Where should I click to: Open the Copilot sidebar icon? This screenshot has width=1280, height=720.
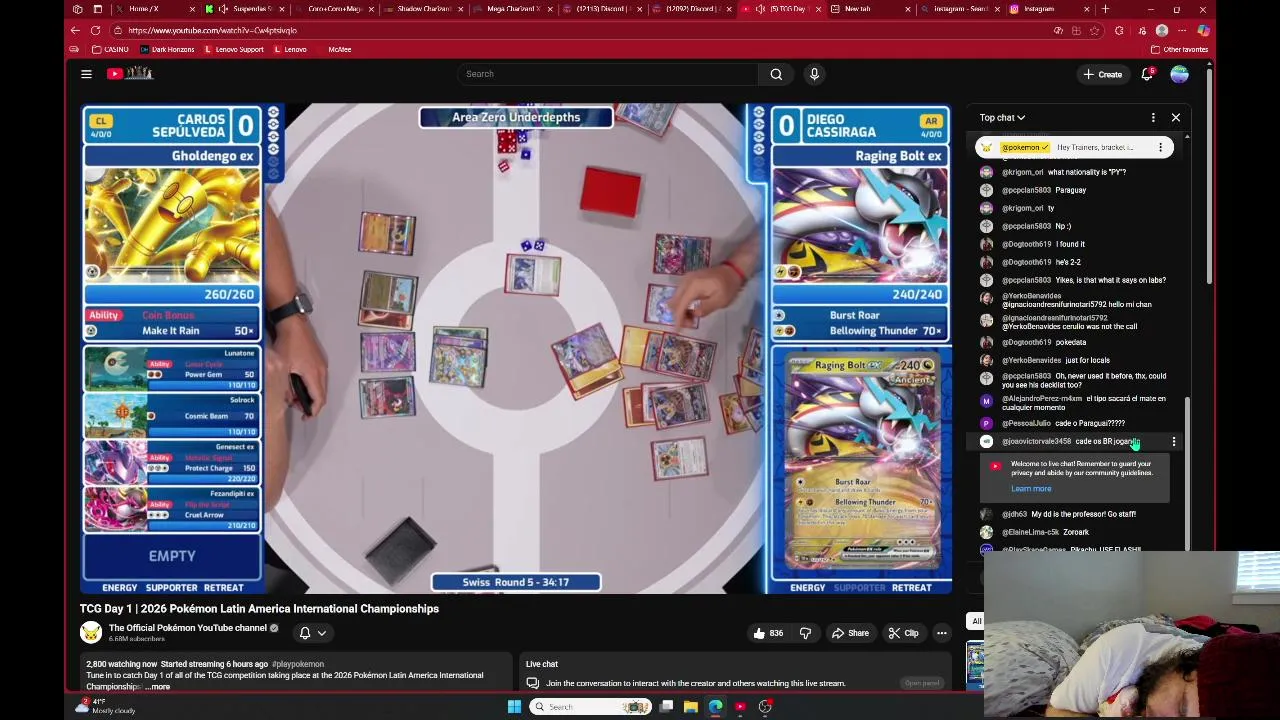point(1203,30)
